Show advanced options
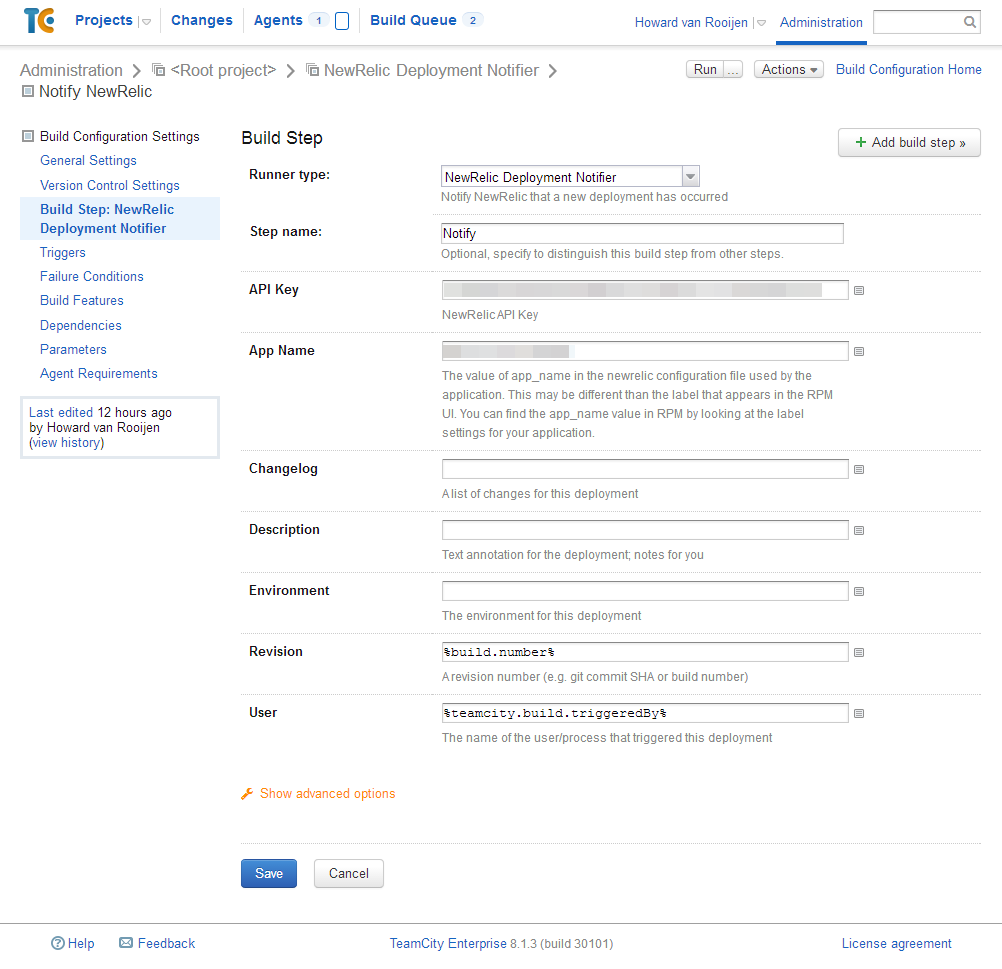1002x969 pixels. 327,794
